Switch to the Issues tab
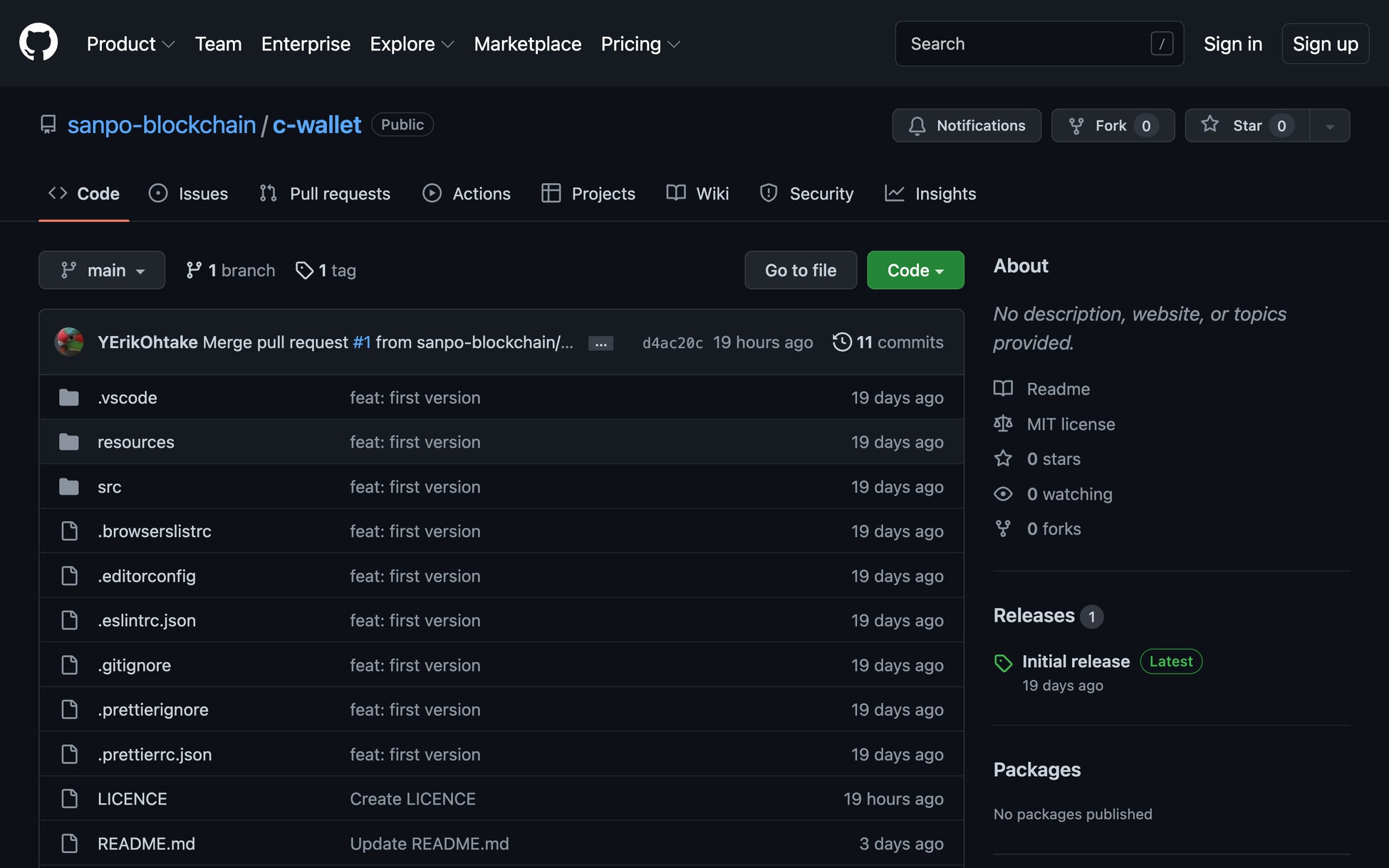 pos(188,193)
